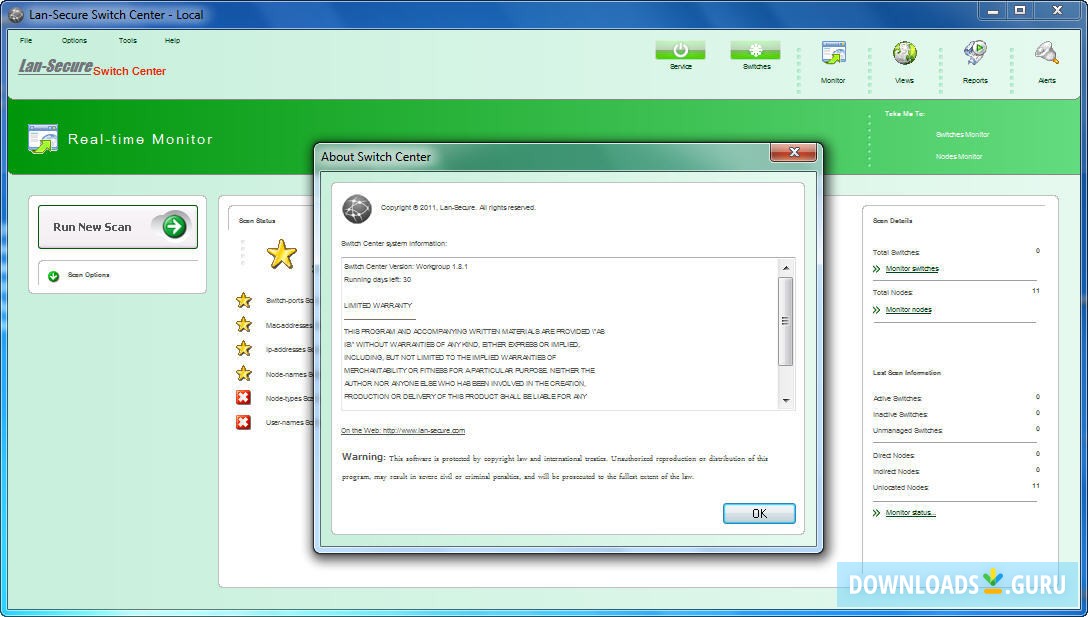Click the chevron beside Monitor switches
The image size is (1088, 617).
click(876, 269)
